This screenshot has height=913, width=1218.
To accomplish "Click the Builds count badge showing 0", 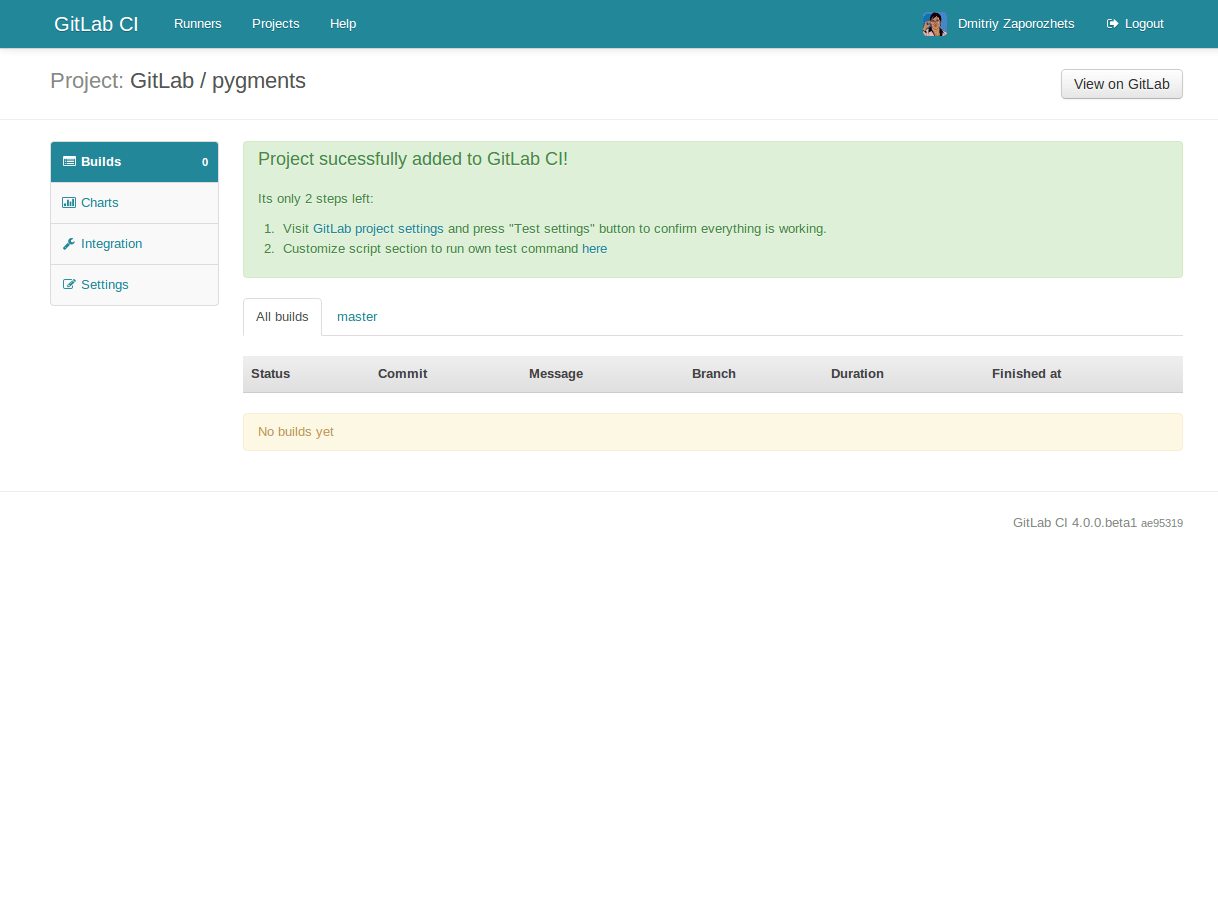I will coord(205,162).
